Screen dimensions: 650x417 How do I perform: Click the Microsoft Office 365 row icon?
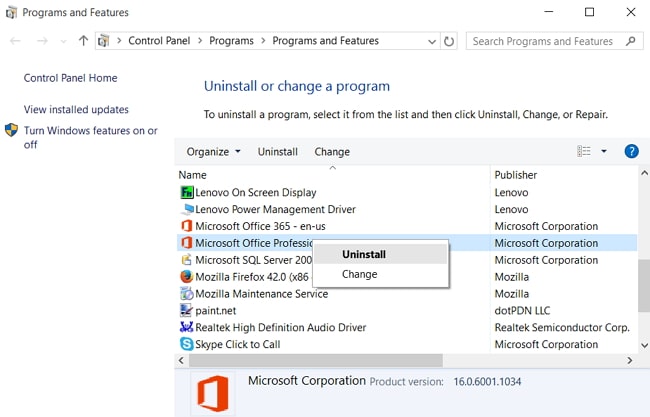pyautogui.click(x=187, y=226)
